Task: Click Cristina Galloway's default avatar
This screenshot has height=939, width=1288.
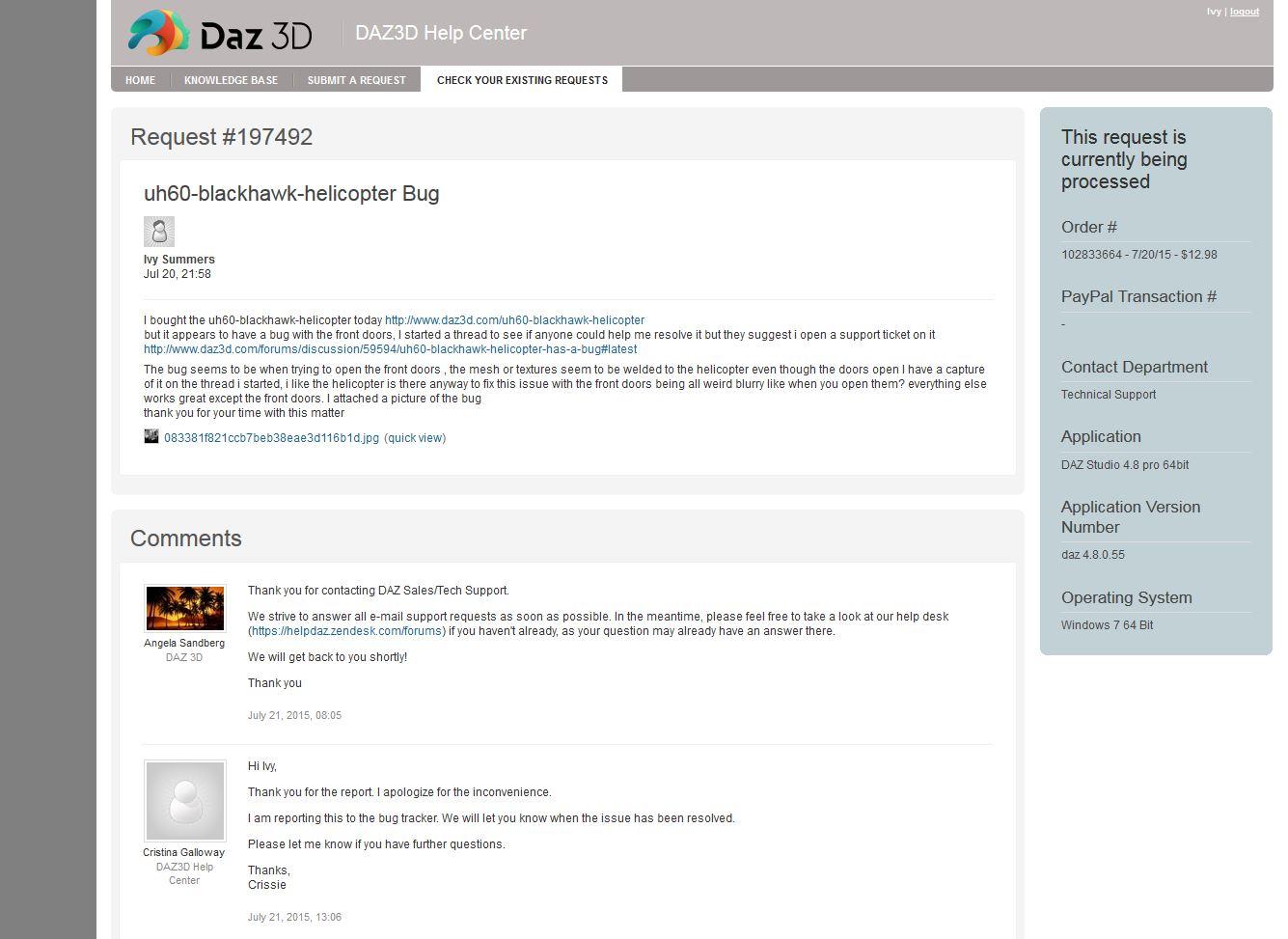Action: pyautogui.click(x=184, y=801)
